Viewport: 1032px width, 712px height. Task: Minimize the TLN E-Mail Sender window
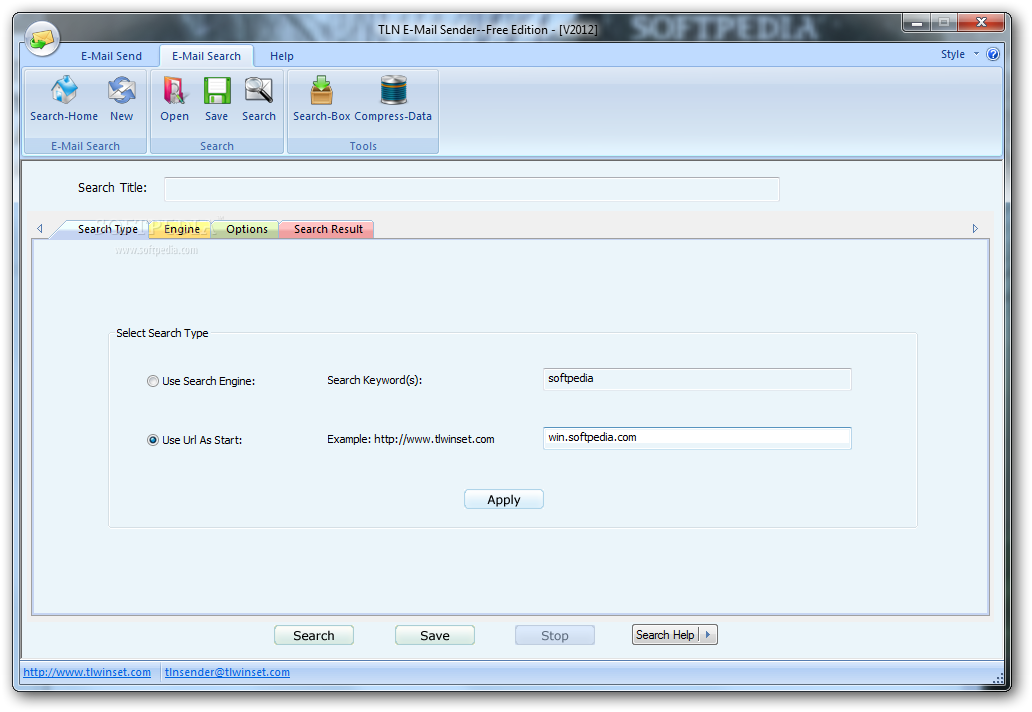pos(916,23)
